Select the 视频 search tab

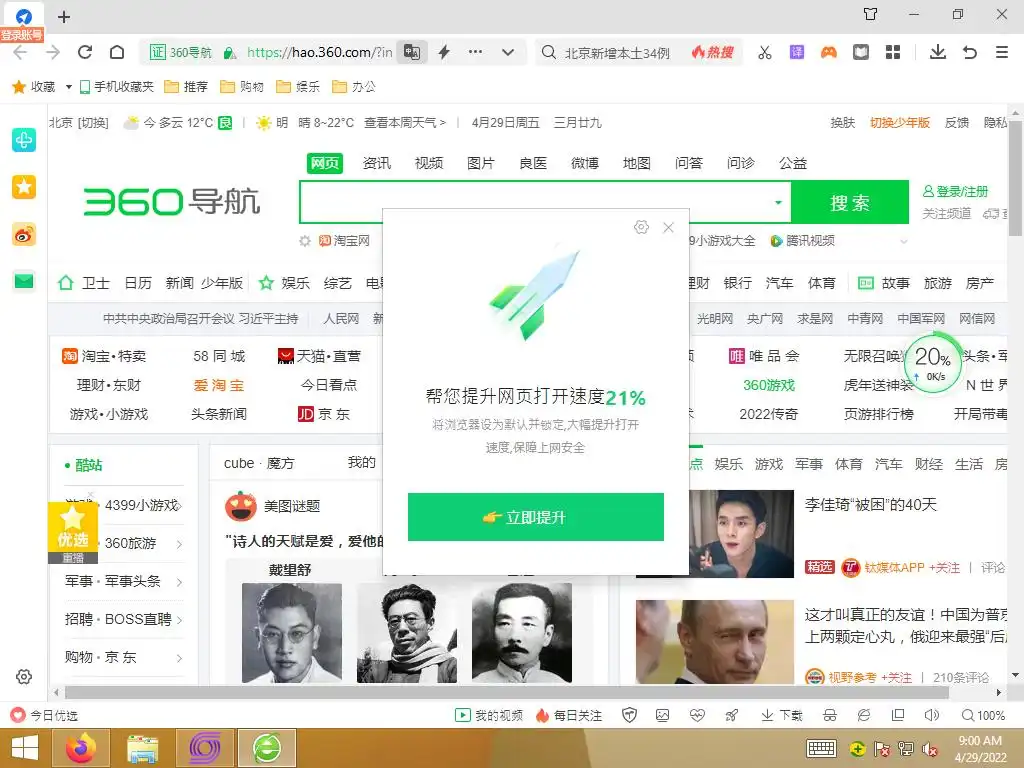[429, 163]
